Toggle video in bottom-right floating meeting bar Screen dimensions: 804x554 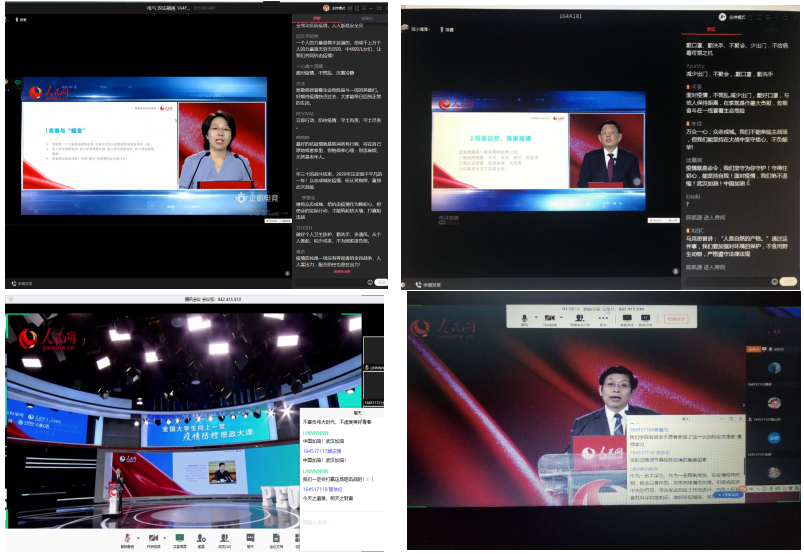[549, 319]
